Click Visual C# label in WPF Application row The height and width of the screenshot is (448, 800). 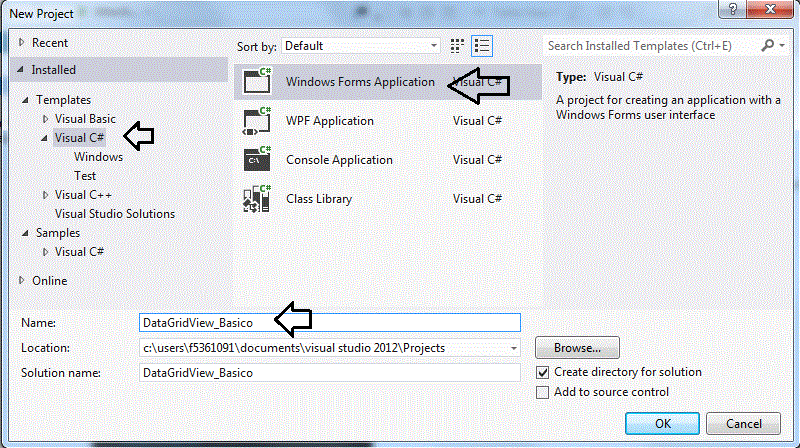(477, 121)
